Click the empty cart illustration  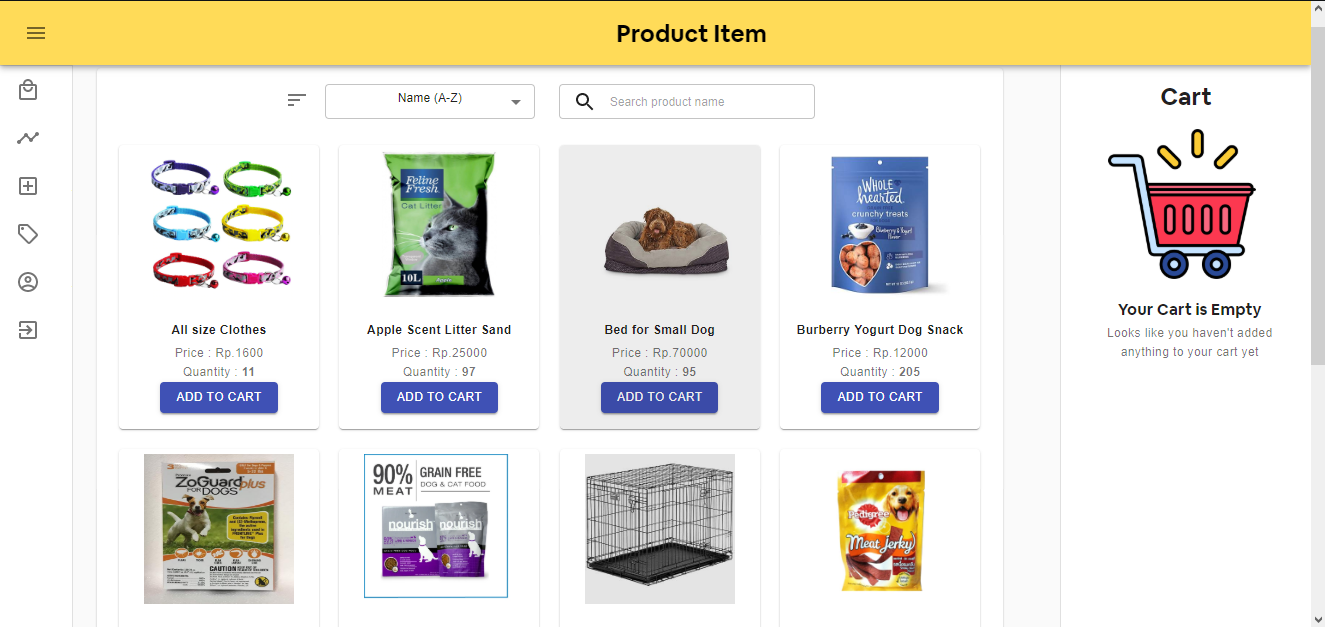(x=1185, y=205)
